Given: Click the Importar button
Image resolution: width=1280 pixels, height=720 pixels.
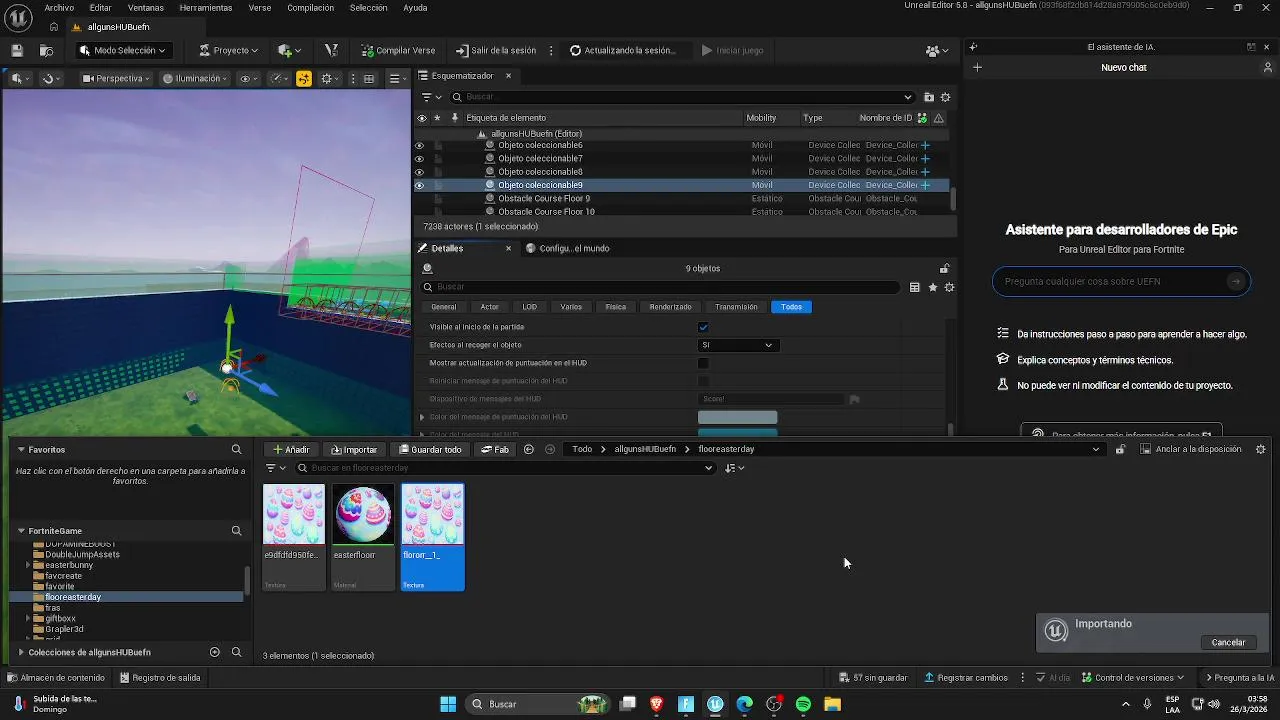Looking at the screenshot, I should coord(354,450).
